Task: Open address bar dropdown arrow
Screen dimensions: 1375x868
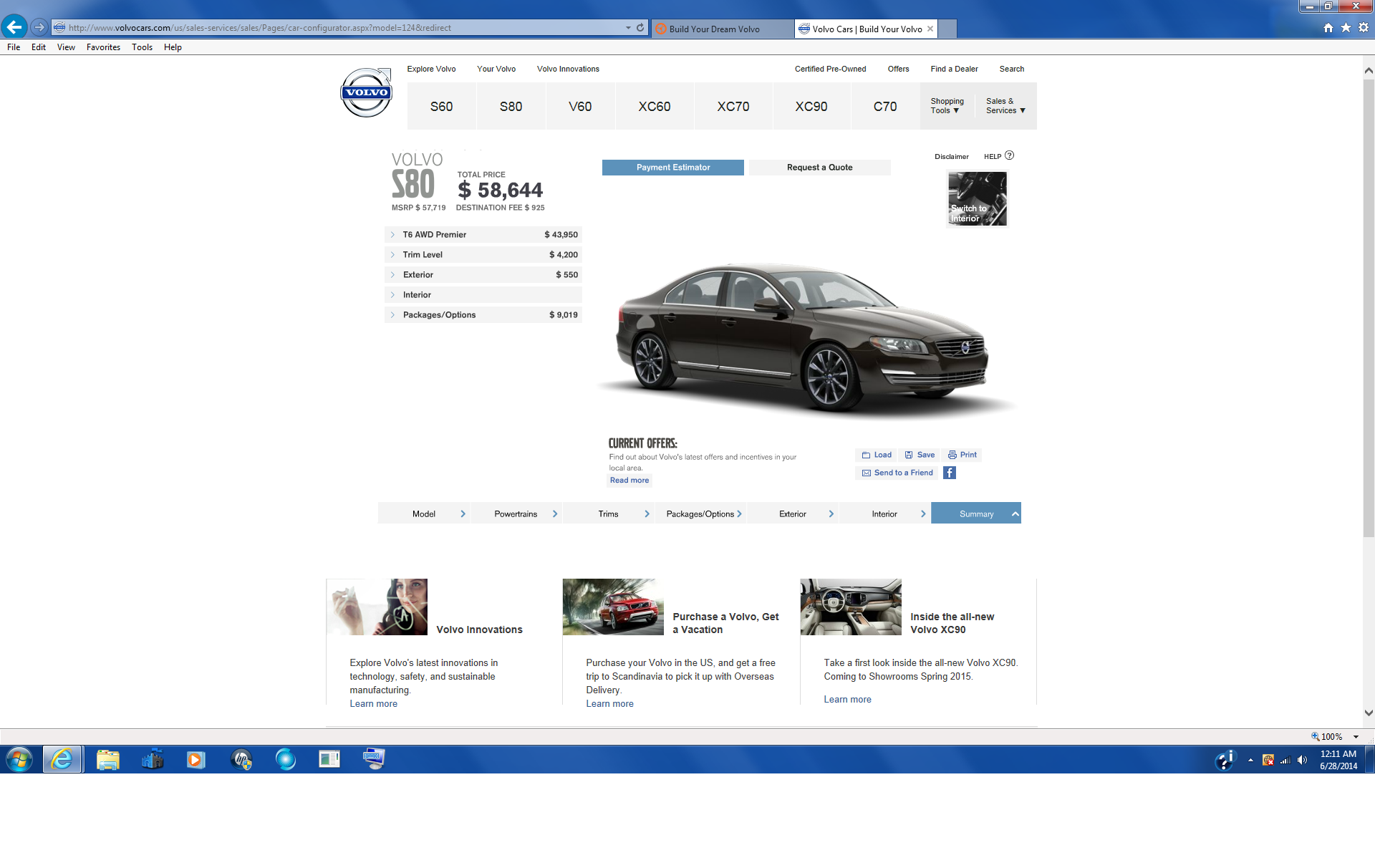Action: click(x=628, y=28)
